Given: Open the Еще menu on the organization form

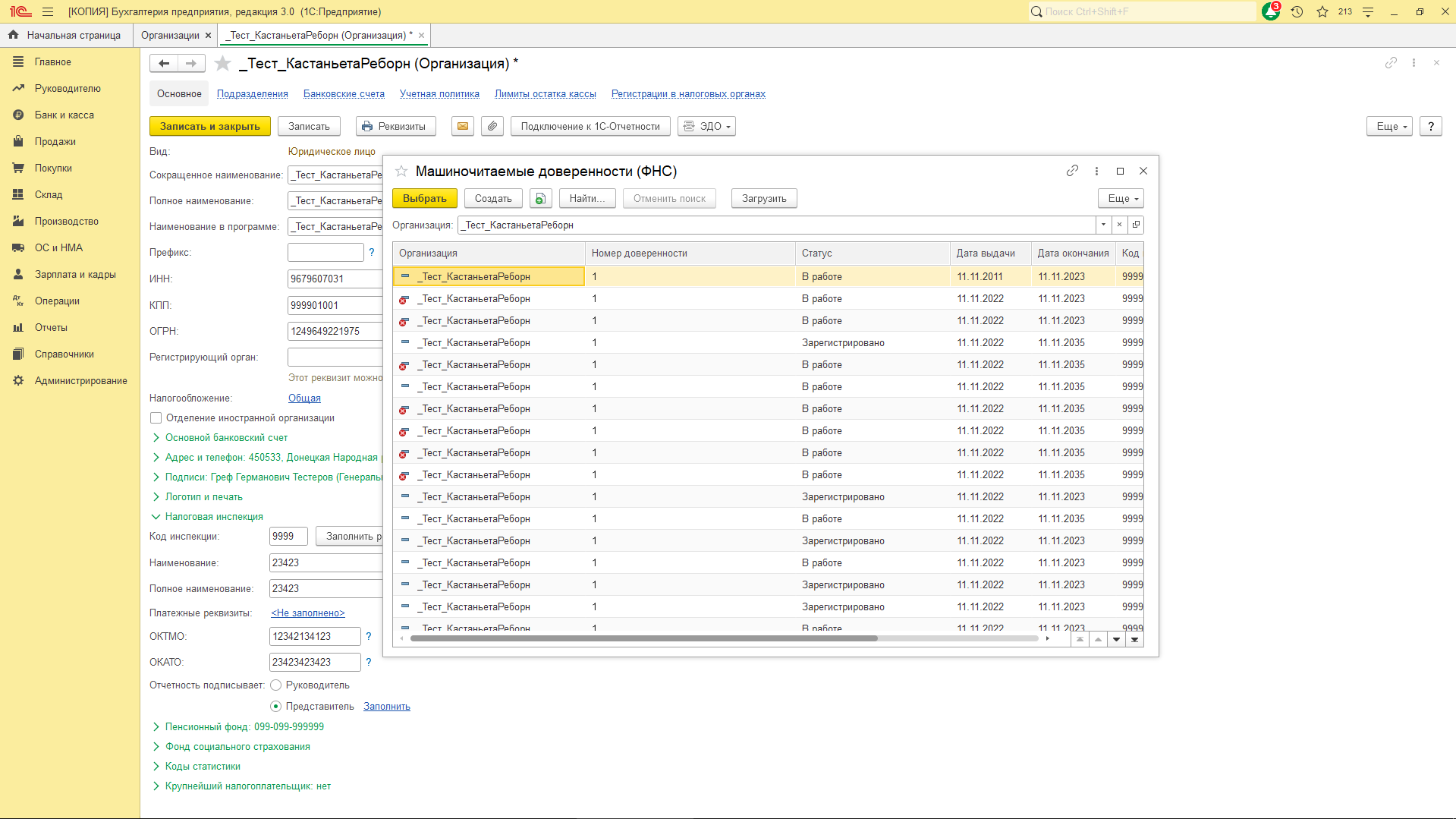Looking at the screenshot, I should [1390, 127].
